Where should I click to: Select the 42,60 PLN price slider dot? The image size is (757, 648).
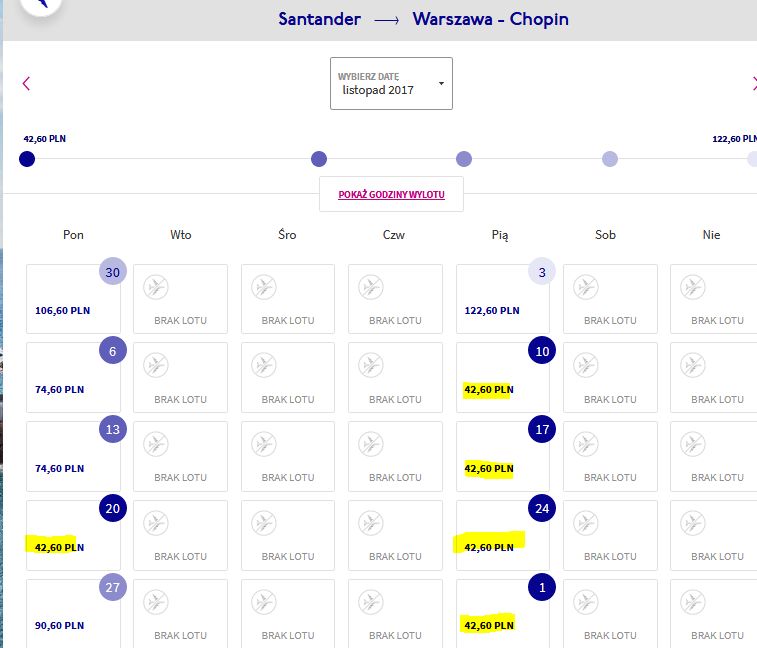pyautogui.click(x=27, y=159)
